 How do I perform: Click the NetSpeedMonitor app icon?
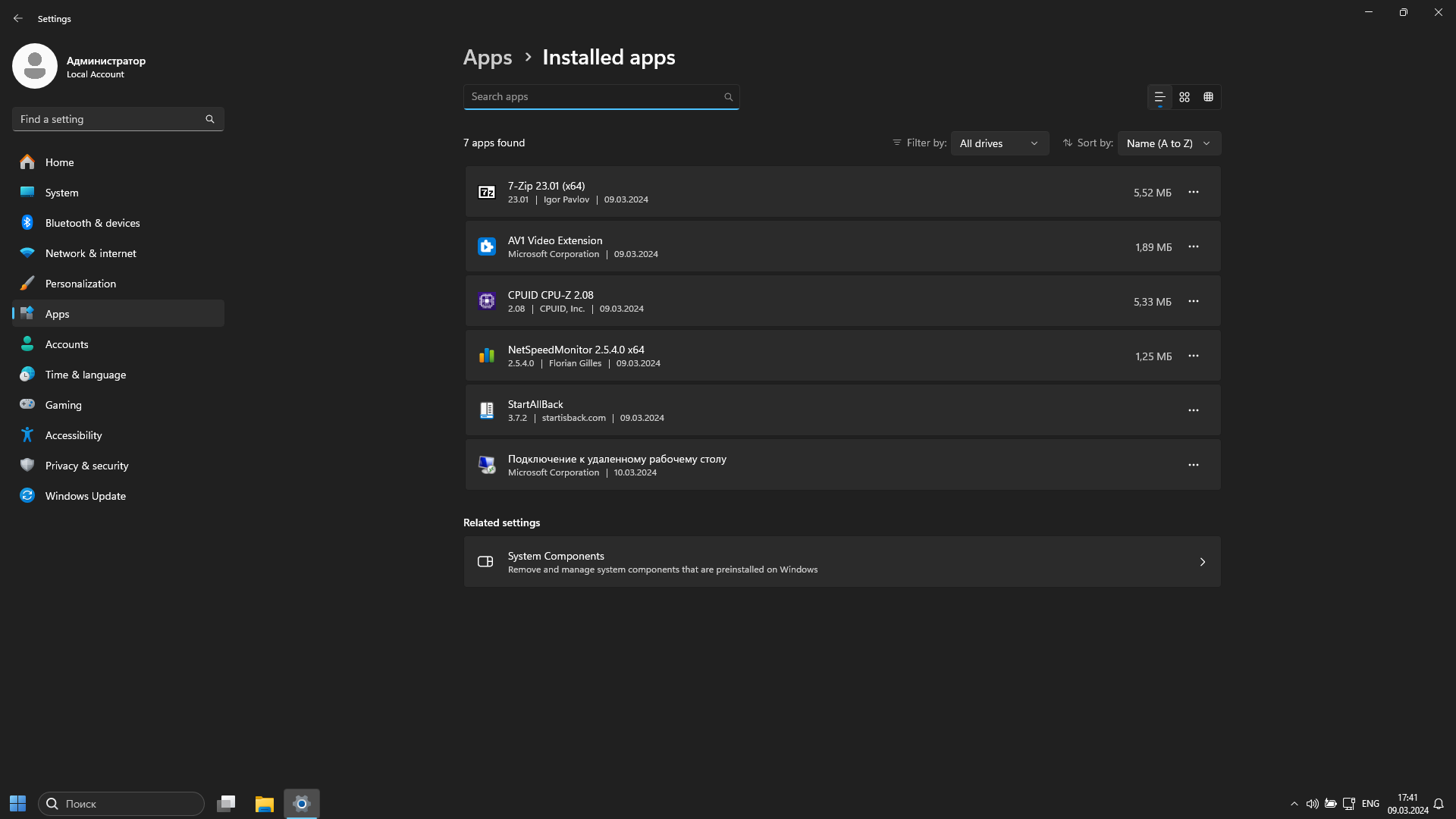click(487, 356)
